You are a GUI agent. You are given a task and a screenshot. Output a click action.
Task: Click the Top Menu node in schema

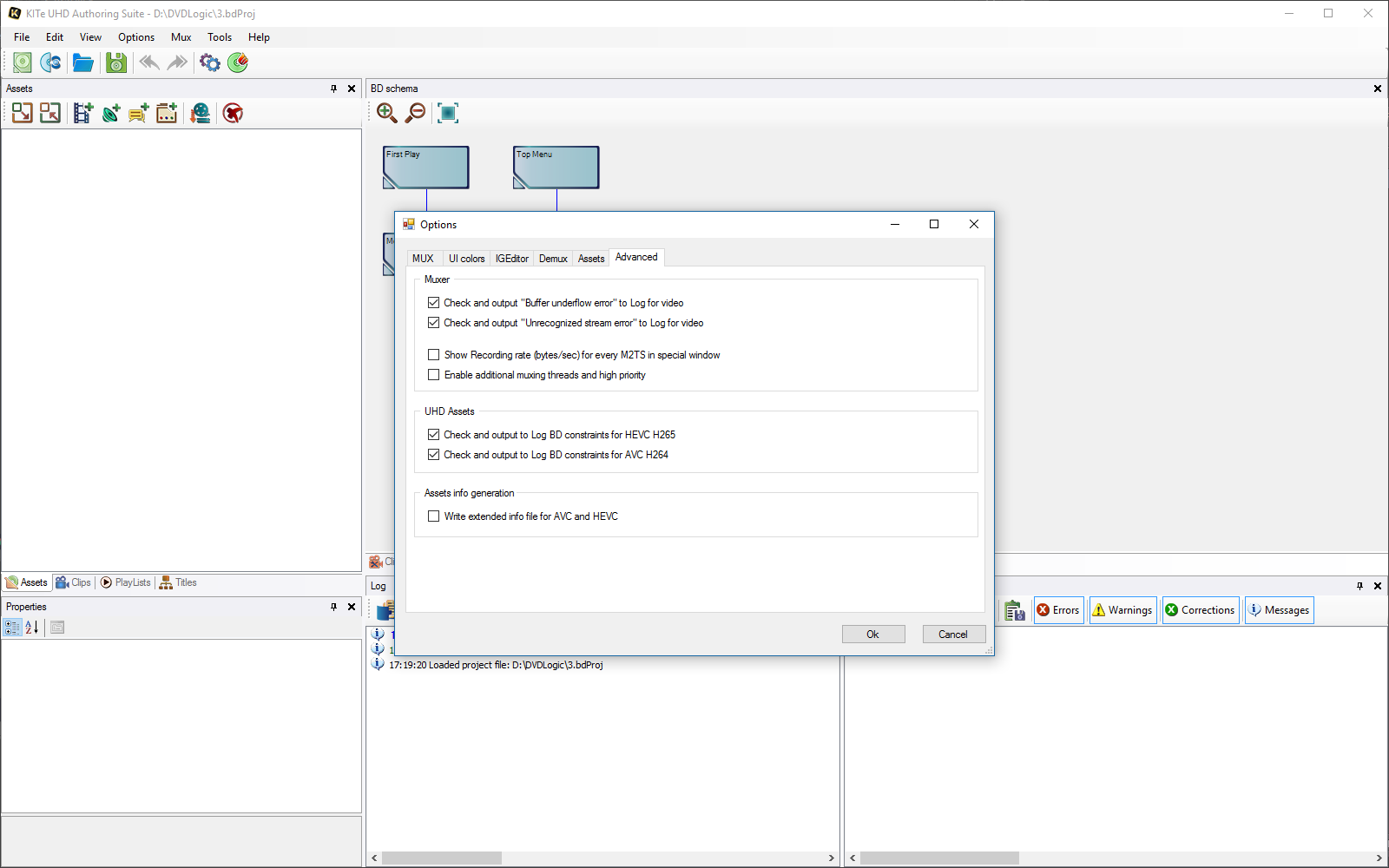pos(556,167)
